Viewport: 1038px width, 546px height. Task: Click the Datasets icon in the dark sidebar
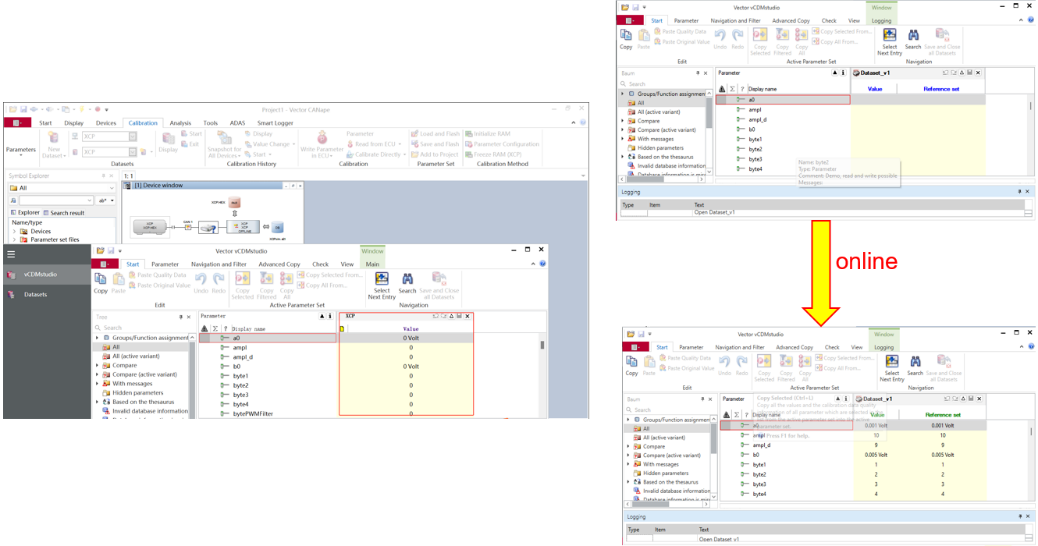(x=11, y=295)
